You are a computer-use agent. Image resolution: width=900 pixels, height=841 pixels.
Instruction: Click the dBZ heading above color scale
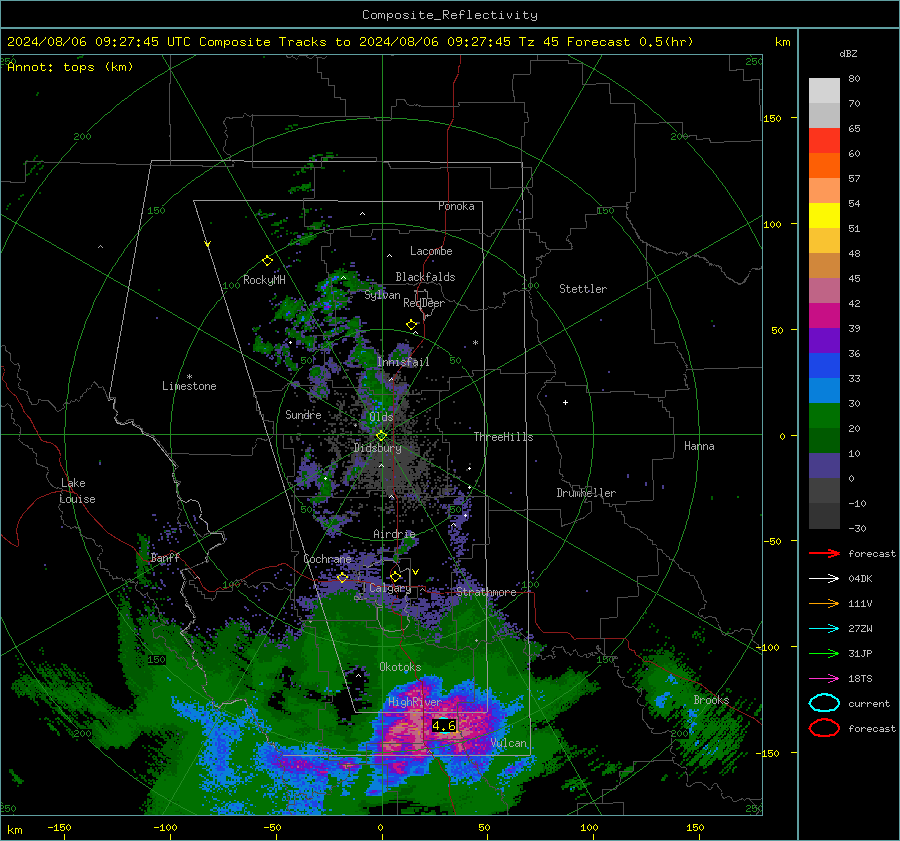848,53
